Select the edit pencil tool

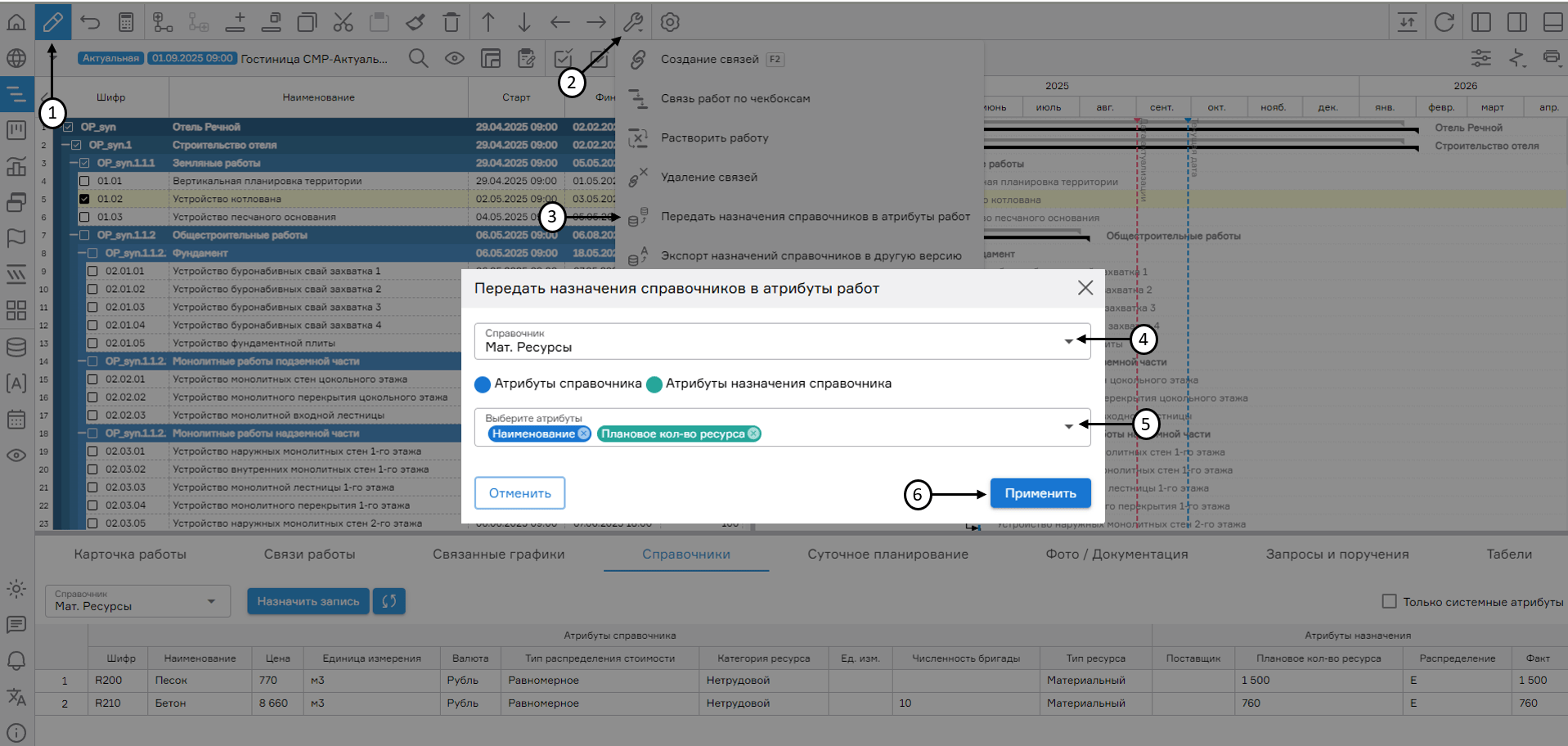coord(52,22)
